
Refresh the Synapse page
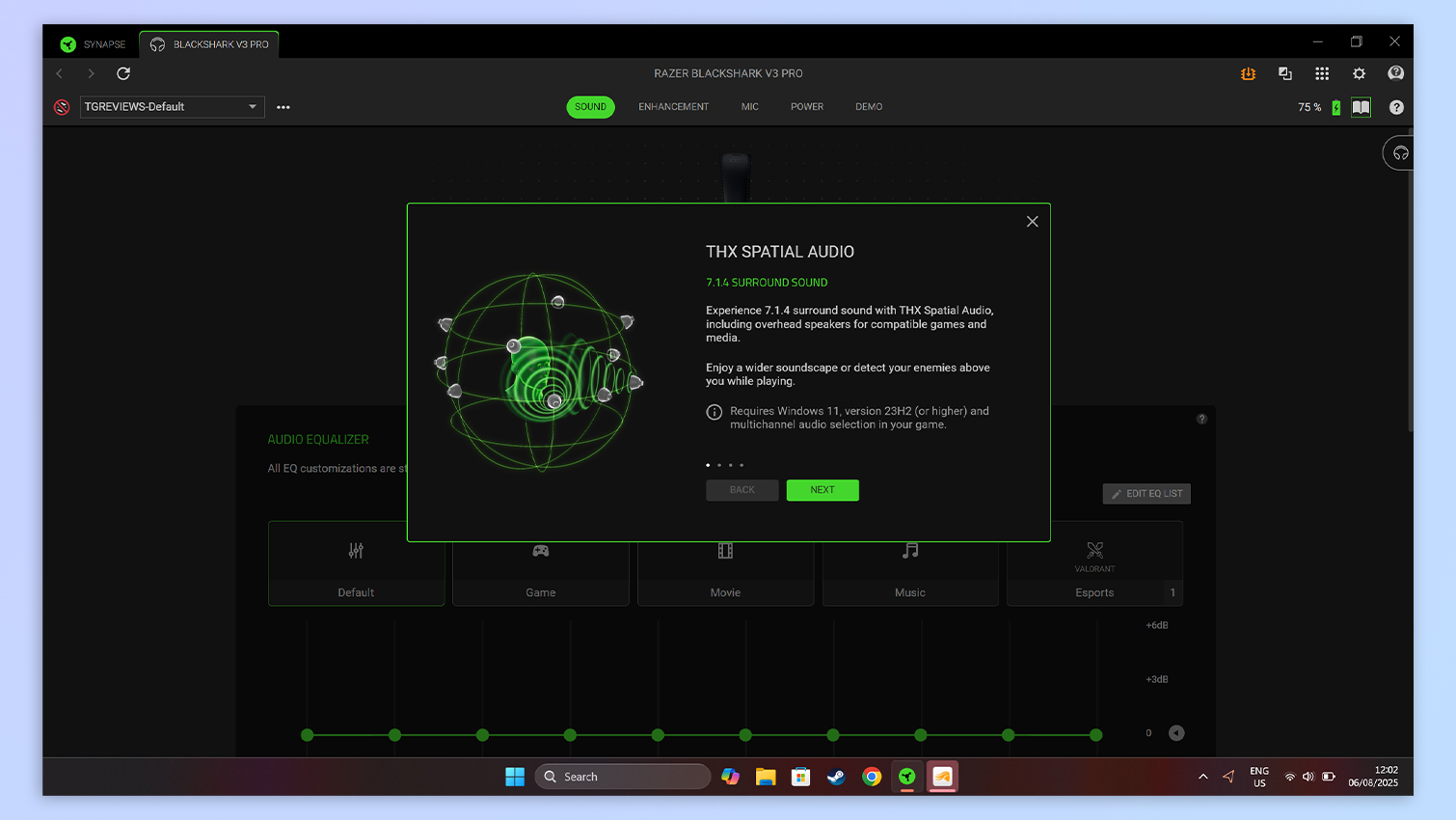point(123,73)
